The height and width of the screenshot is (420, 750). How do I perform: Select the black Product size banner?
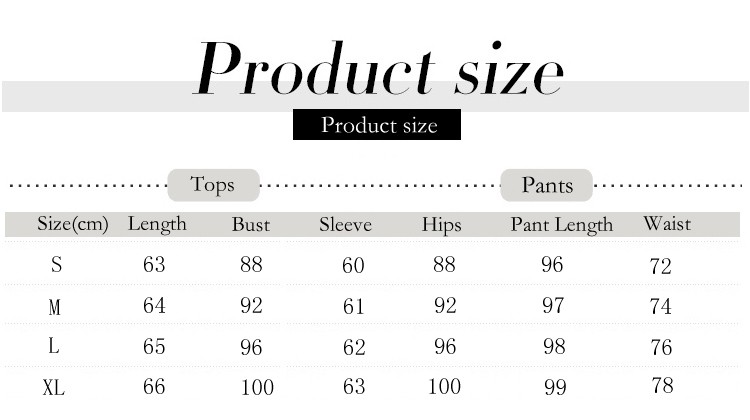coord(377,124)
